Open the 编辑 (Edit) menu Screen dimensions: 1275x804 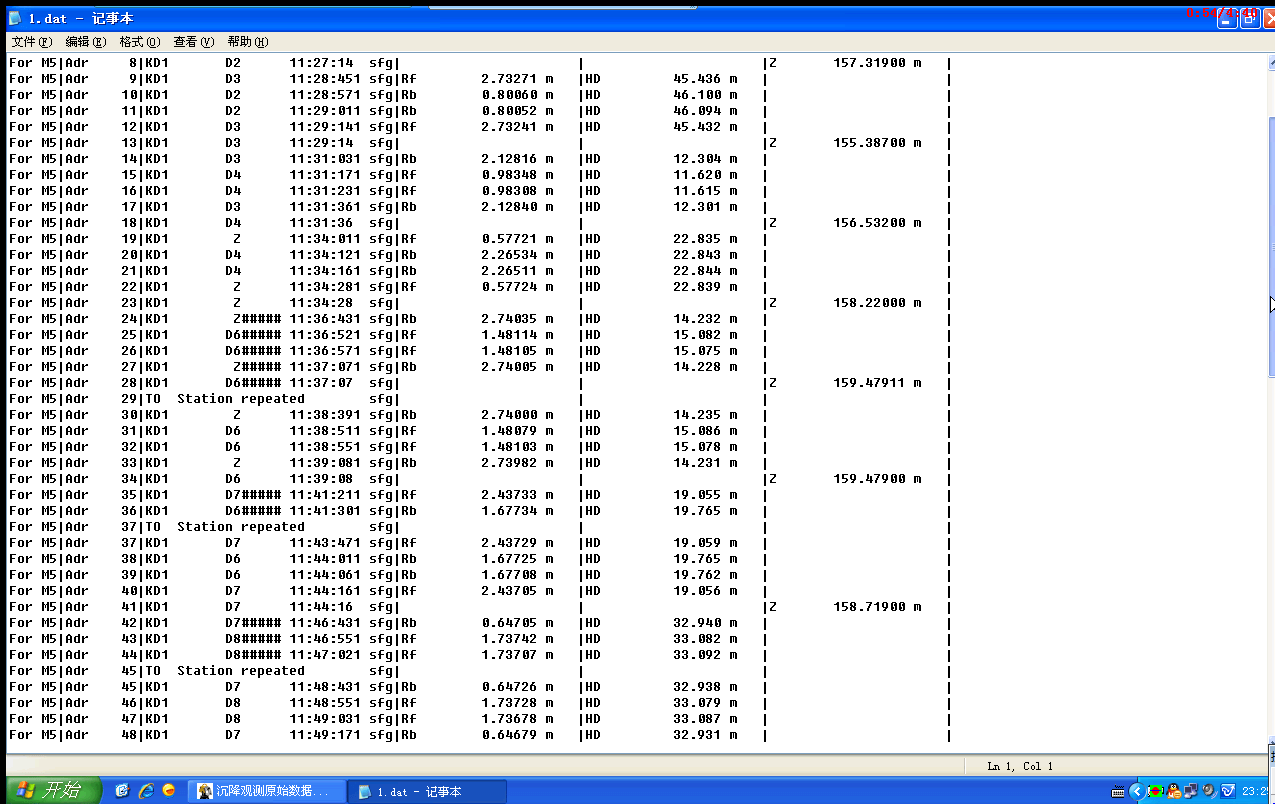click(x=85, y=42)
